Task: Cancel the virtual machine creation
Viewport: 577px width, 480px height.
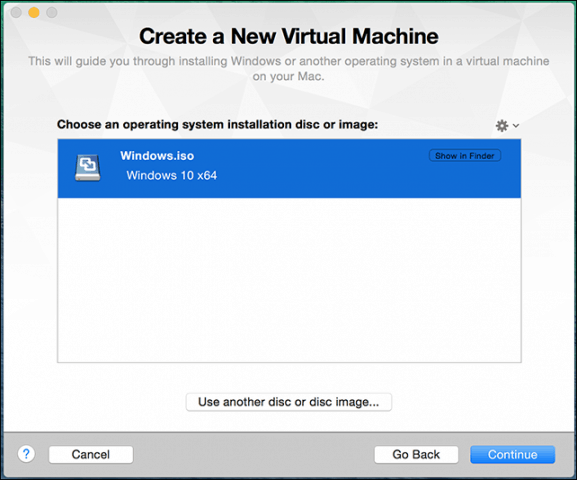Action: [91, 455]
